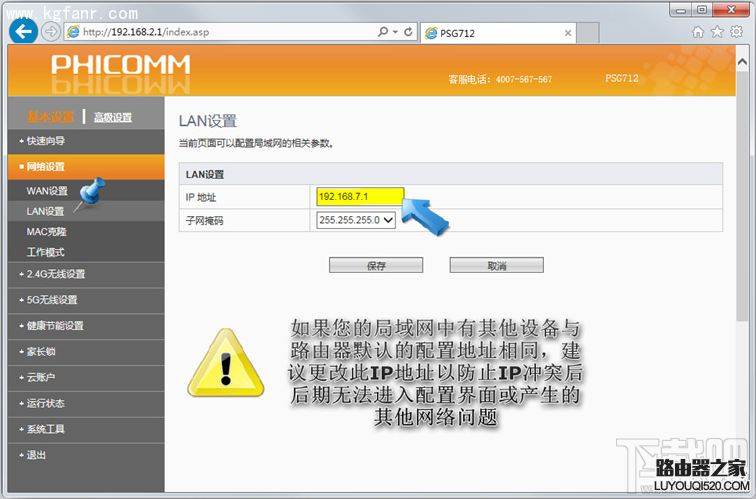Expand 5G无线设置 menu

pos(86,300)
